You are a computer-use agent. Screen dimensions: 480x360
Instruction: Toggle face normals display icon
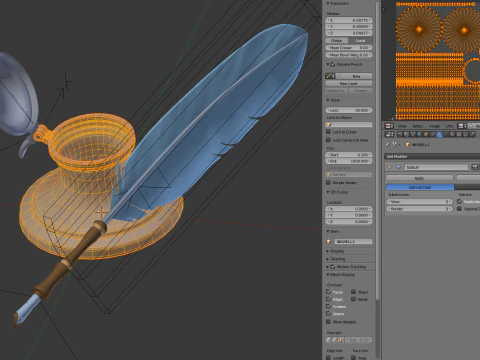tap(341, 340)
